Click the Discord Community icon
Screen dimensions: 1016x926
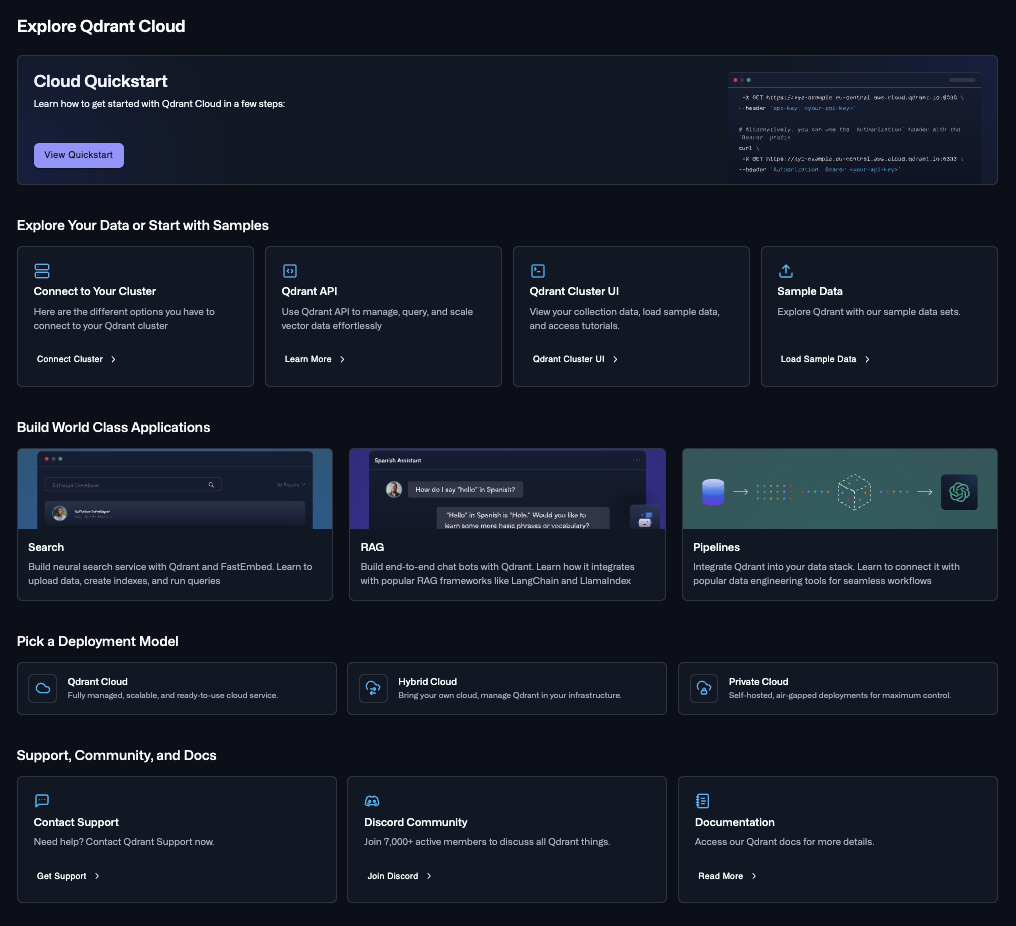pos(372,800)
